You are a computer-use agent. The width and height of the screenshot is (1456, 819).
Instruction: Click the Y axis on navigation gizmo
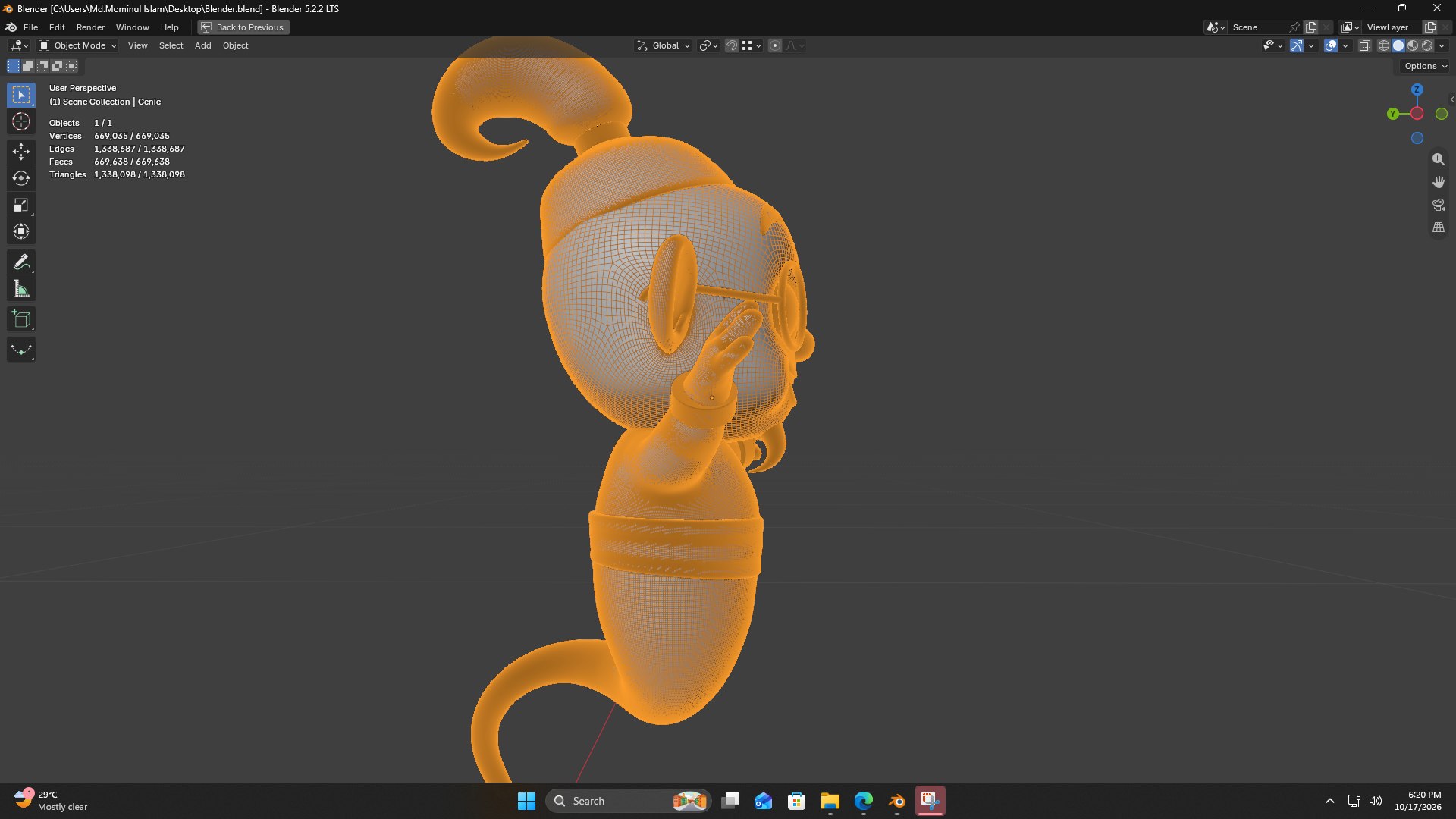click(1392, 114)
